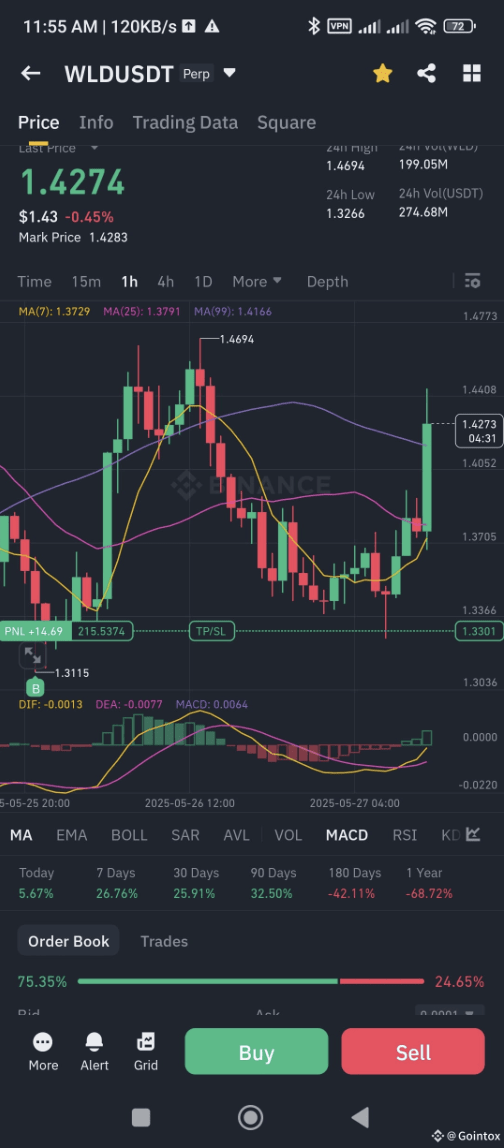Tap the 1.4274 last price value
This screenshot has height=1148, width=504.
pyautogui.click(x=72, y=182)
